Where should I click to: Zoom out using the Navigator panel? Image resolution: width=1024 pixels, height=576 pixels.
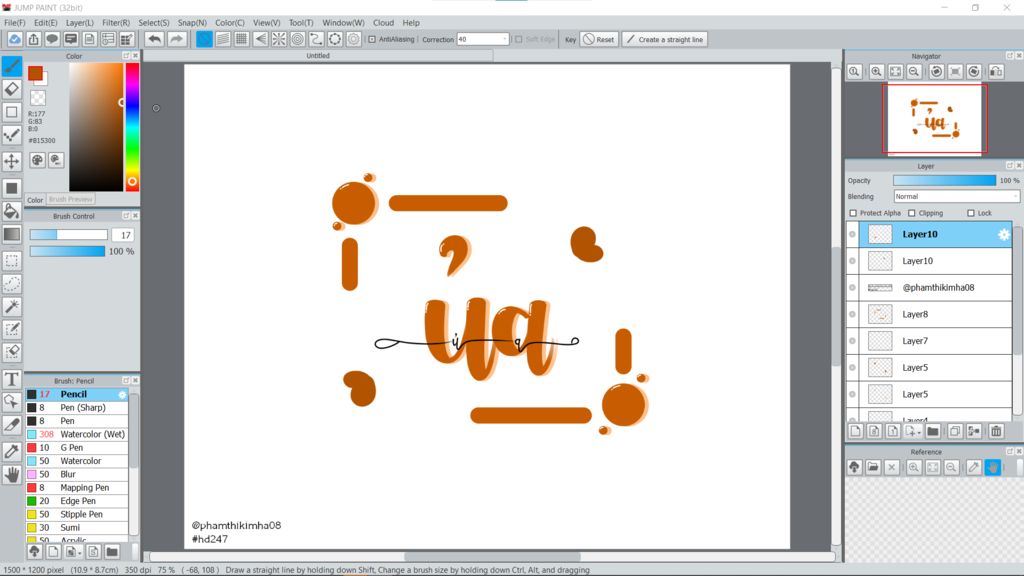[914, 72]
